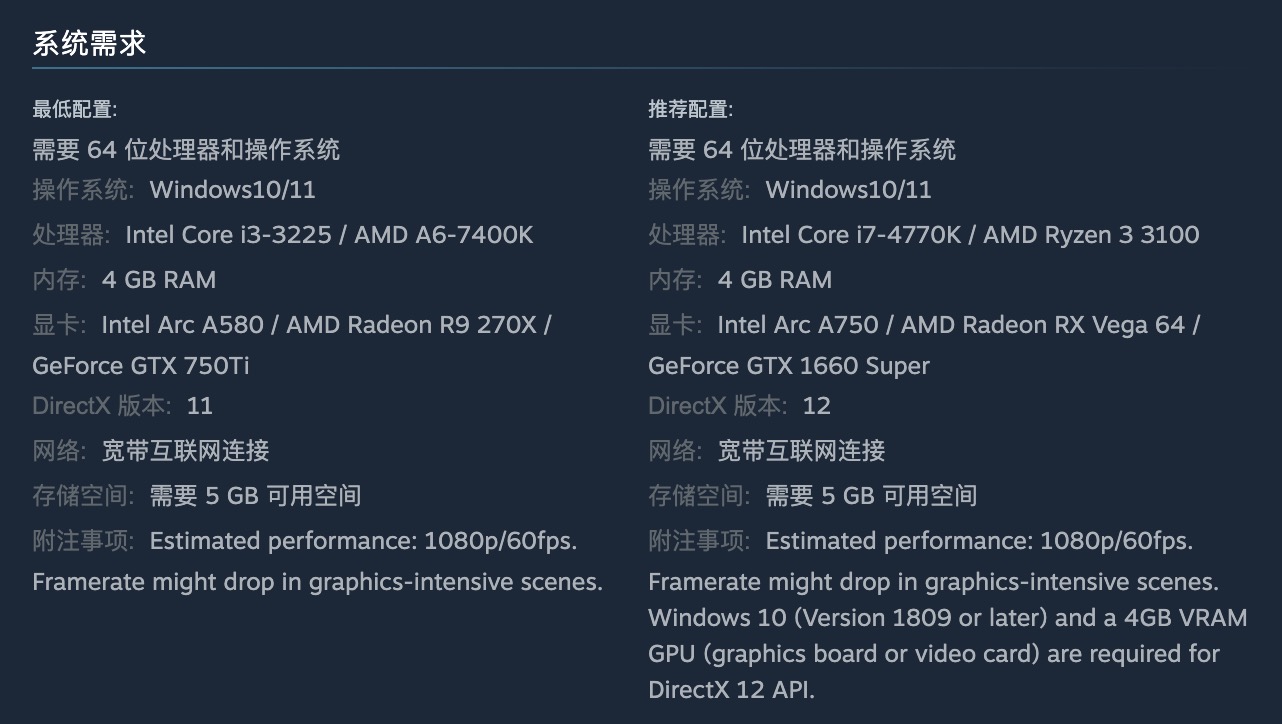Click the 推荐配置 column heading
Screen dimensions: 1282x724
[691, 109]
